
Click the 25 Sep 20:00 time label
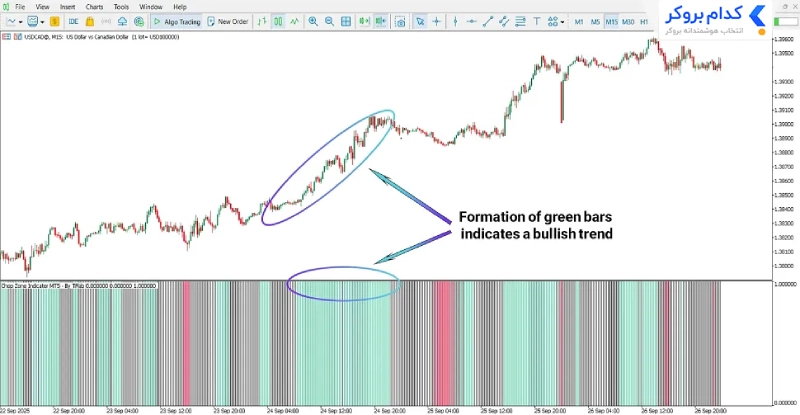point(549,410)
